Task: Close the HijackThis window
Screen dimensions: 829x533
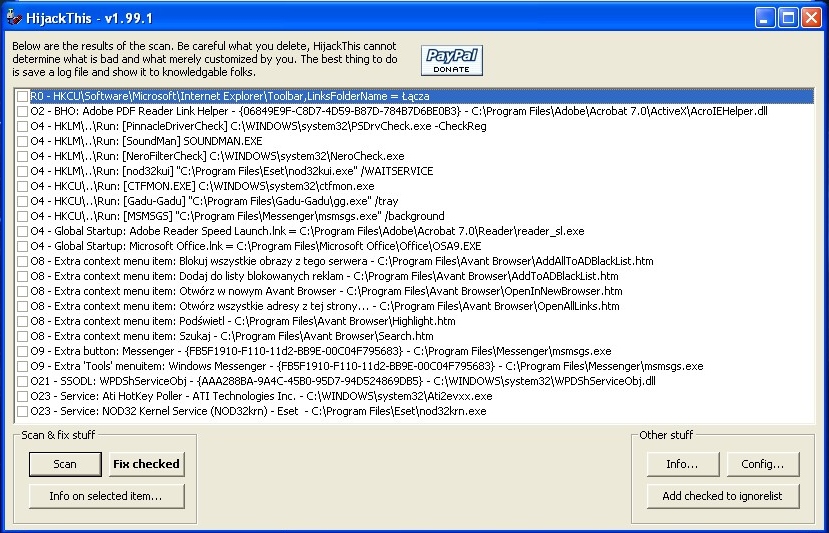Action: point(811,17)
